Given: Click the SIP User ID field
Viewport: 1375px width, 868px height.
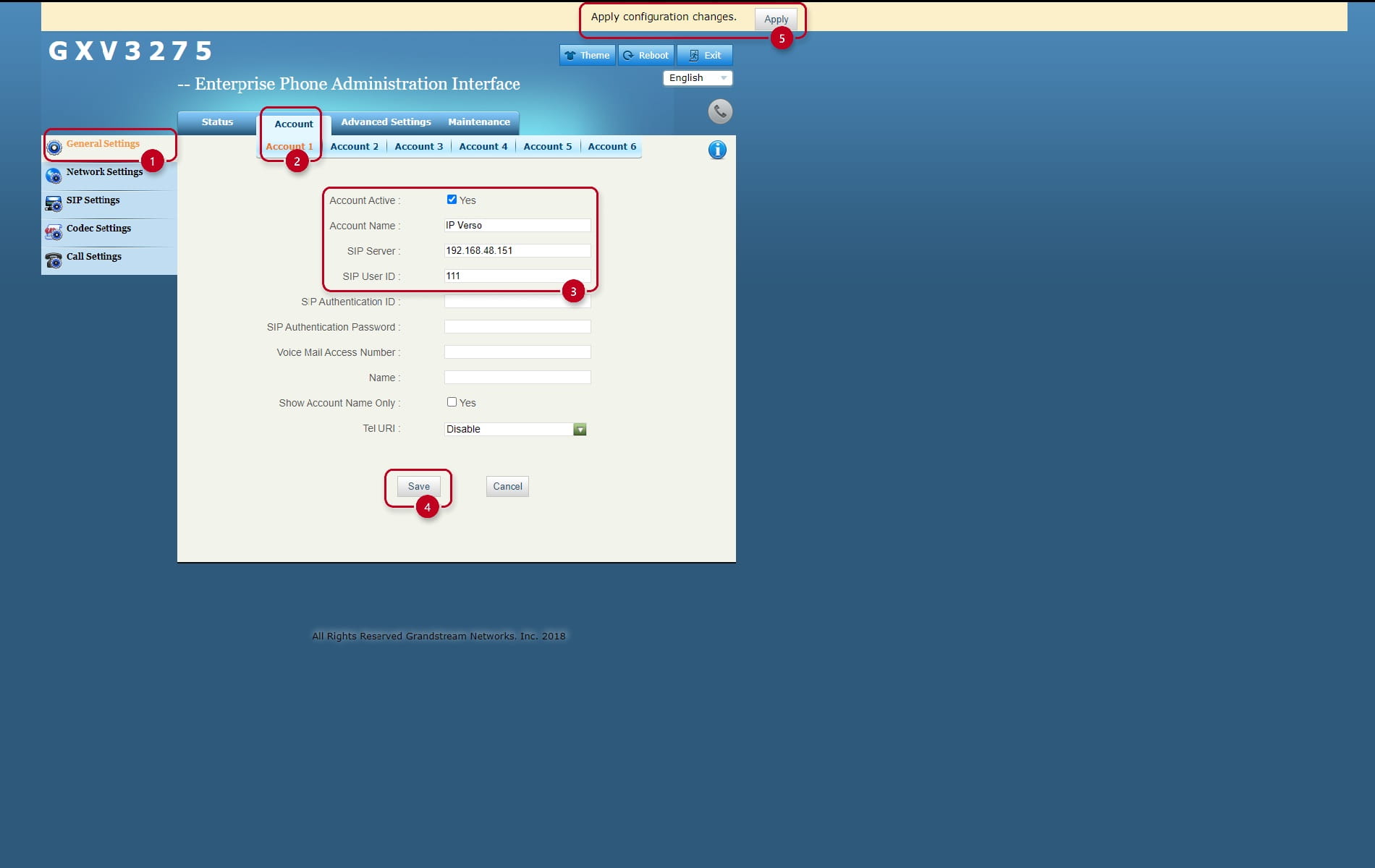Looking at the screenshot, I should point(517,276).
